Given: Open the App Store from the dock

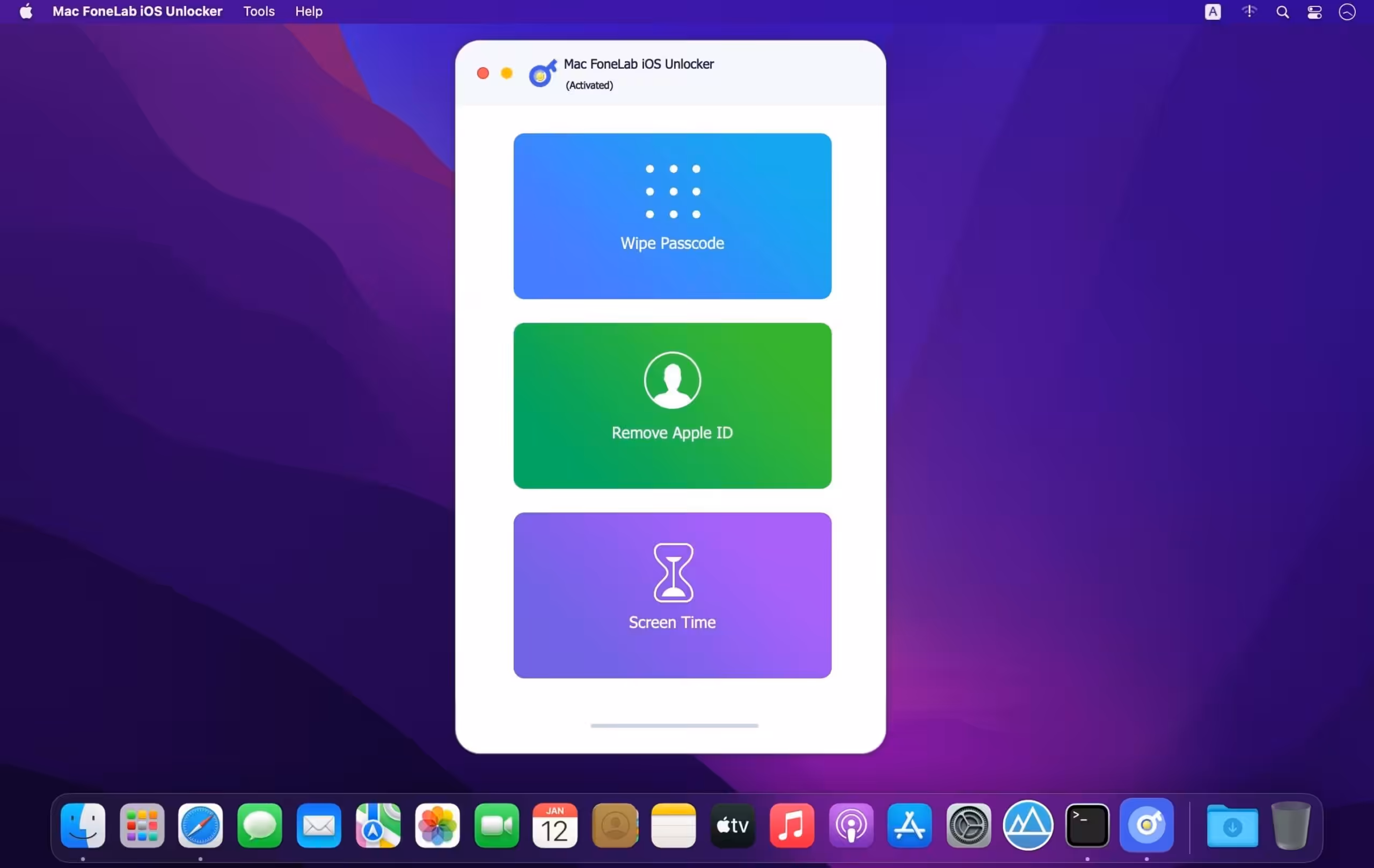Looking at the screenshot, I should coord(909,825).
